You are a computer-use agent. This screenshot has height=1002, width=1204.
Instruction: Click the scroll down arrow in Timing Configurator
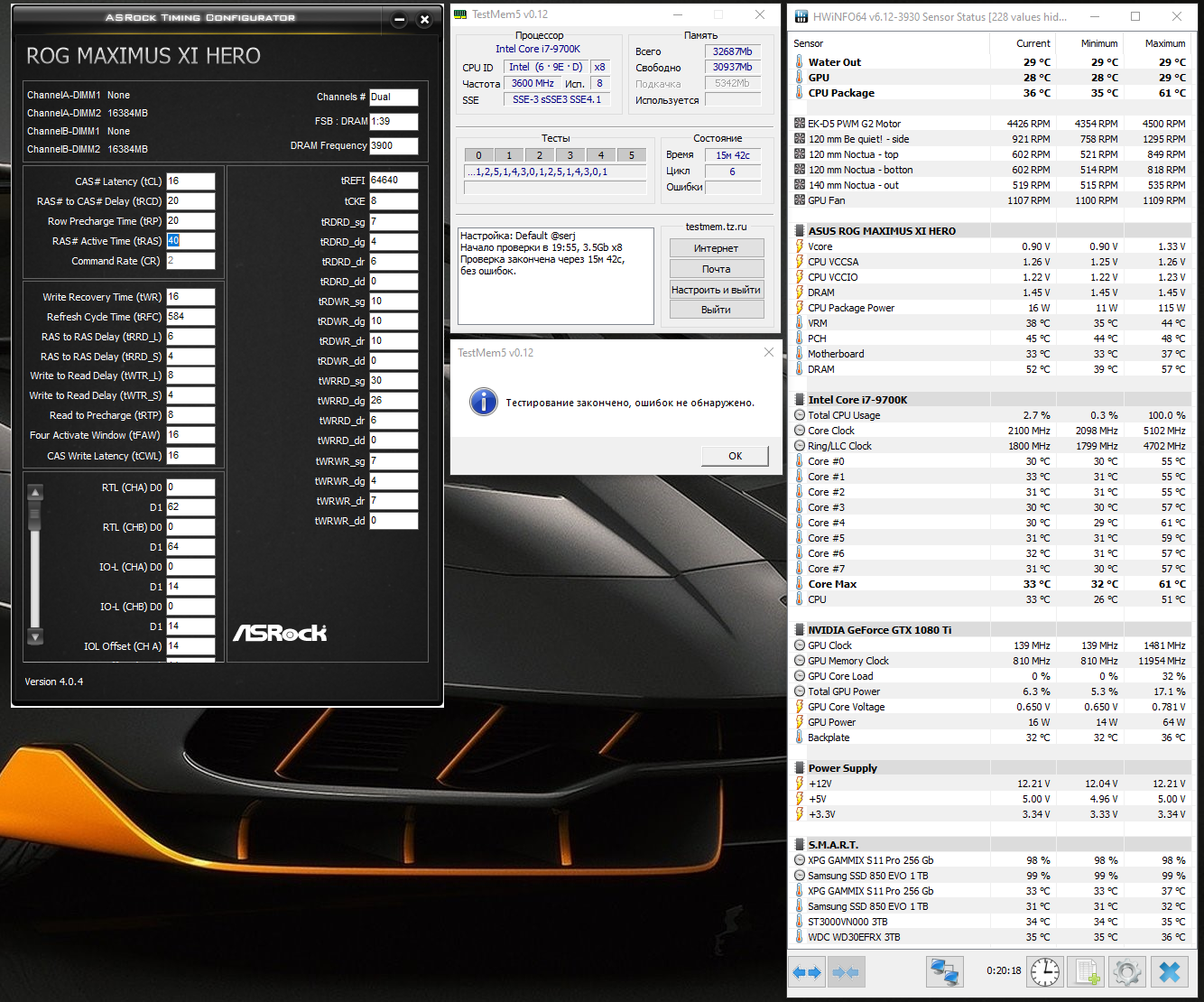36,636
